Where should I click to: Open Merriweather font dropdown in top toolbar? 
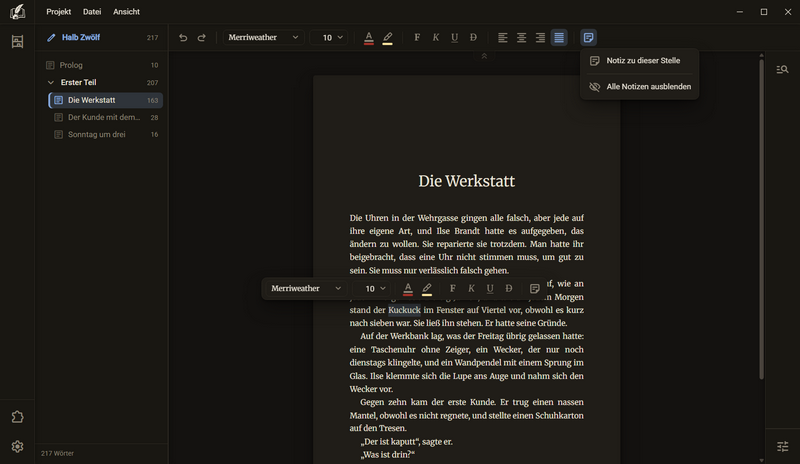(x=263, y=37)
